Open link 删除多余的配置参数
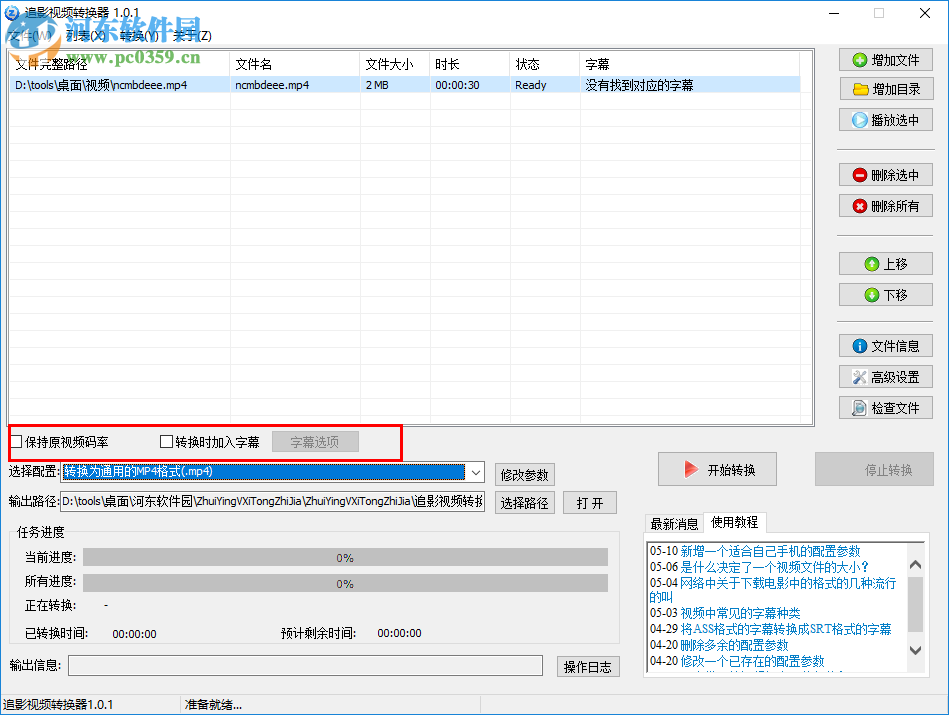The width and height of the screenshot is (949, 715). pyautogui.click(x=734, y=645)
